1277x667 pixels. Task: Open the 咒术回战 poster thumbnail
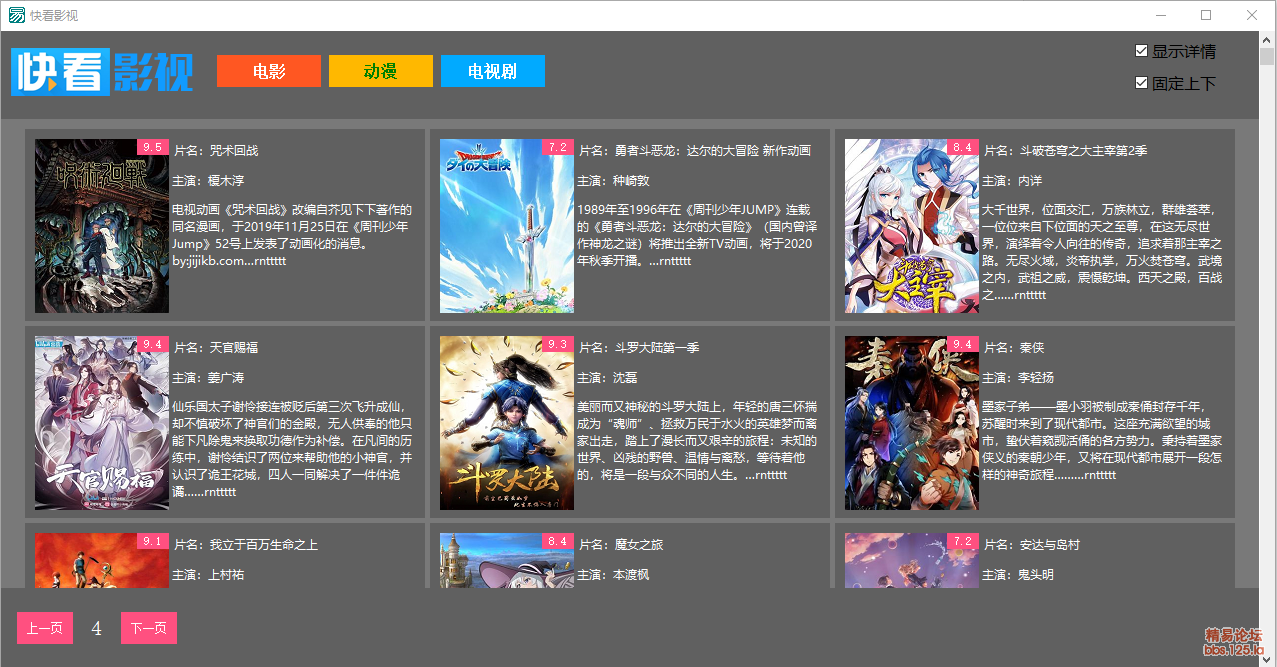(x=102, y=226)
